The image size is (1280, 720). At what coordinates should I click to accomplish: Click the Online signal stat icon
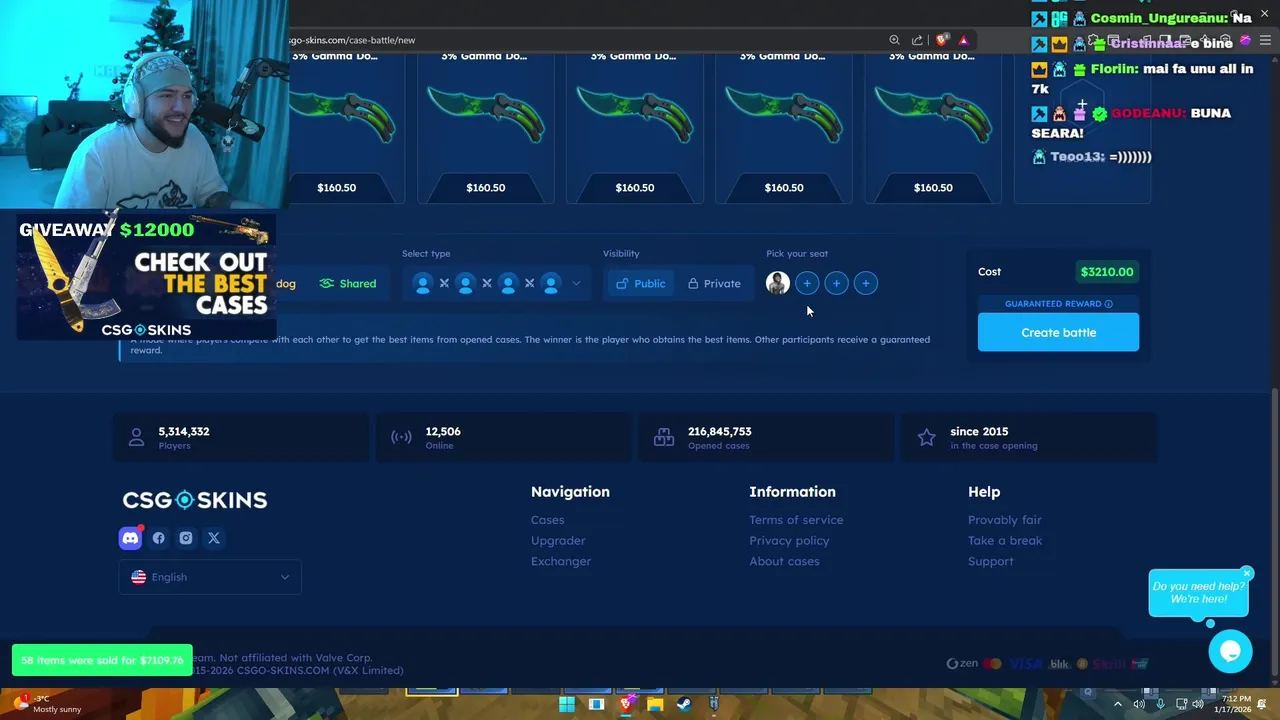pyautogui.click(x=401, y=437)
